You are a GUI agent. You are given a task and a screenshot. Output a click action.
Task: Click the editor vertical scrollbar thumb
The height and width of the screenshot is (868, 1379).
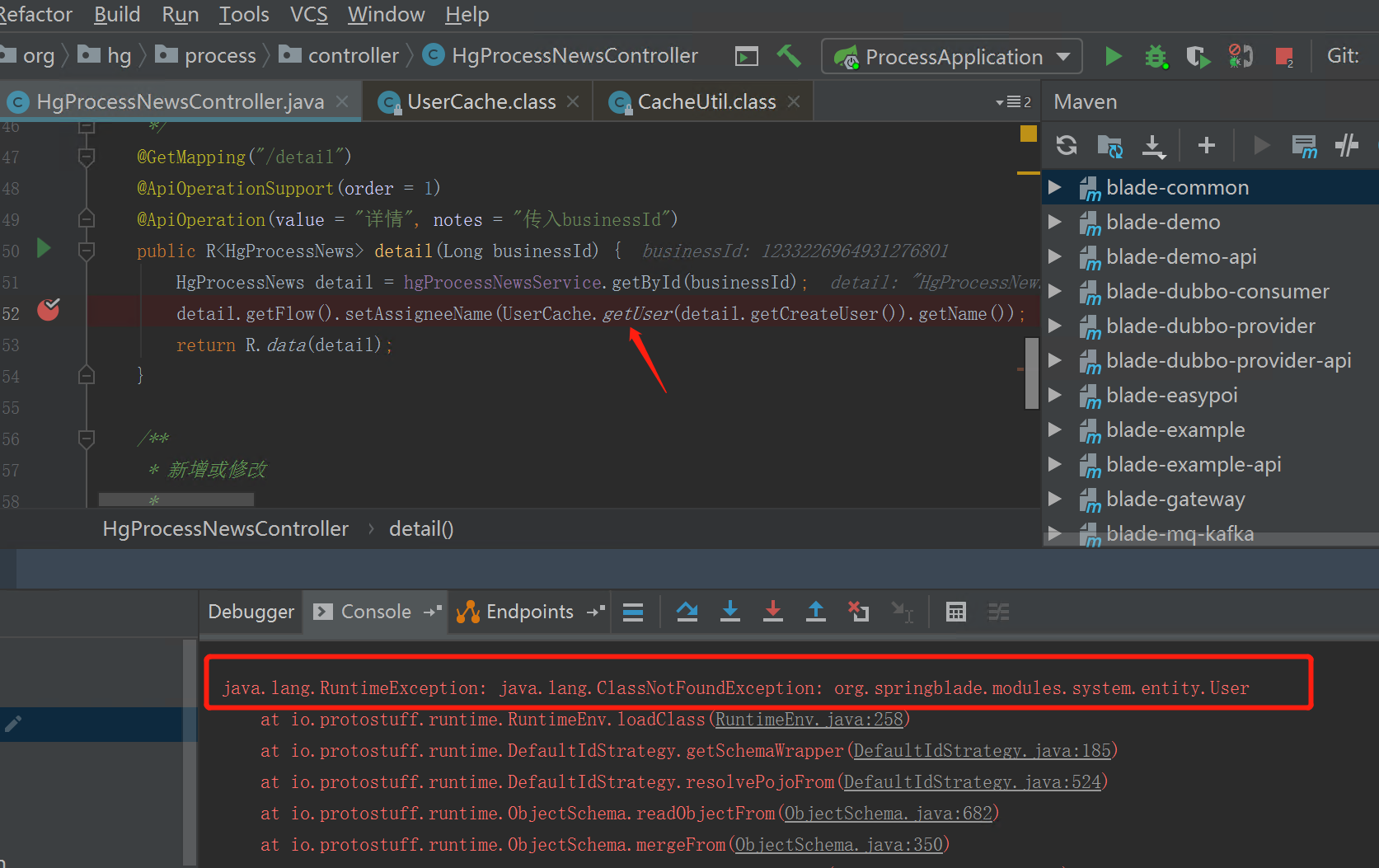1031,373
